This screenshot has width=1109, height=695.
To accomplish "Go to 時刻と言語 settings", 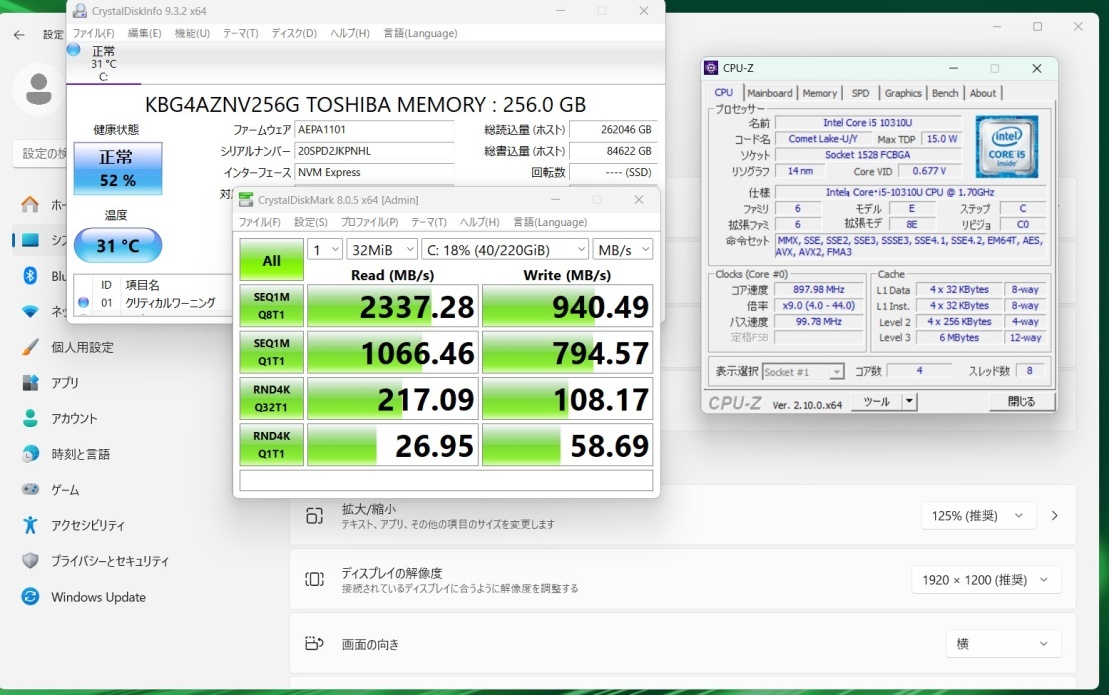I will [80, 454].
